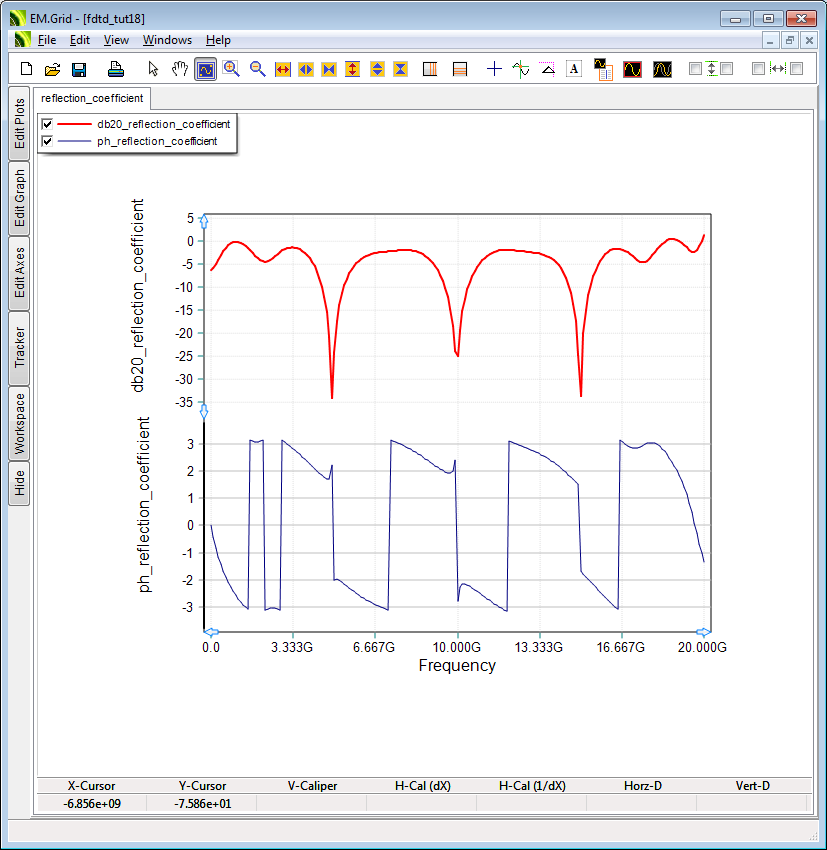Open the Tracker side panel
Image resolution: width=827 pixels, height=850 pixels.
point(19,347)
